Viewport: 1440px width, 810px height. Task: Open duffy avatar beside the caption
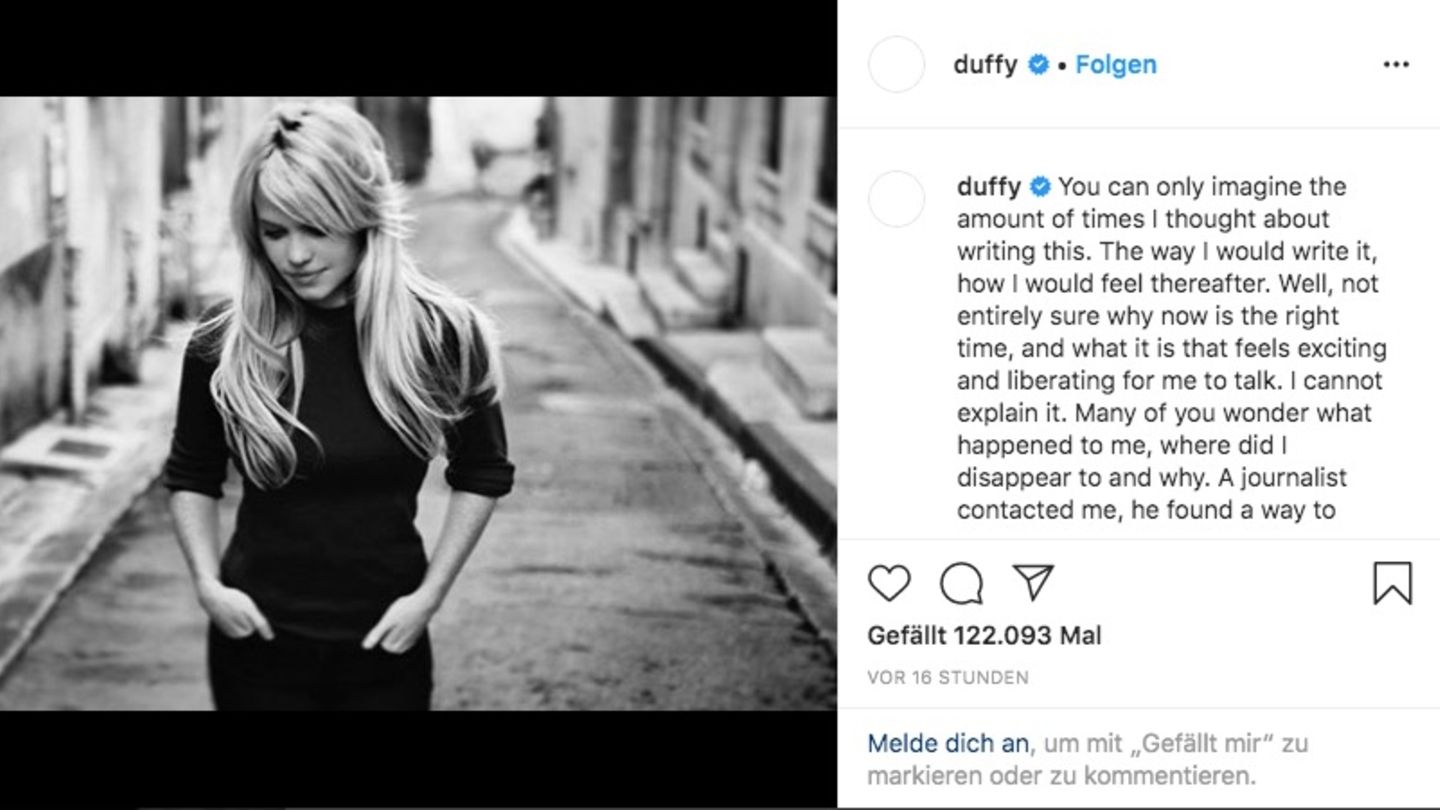point(896,198)
